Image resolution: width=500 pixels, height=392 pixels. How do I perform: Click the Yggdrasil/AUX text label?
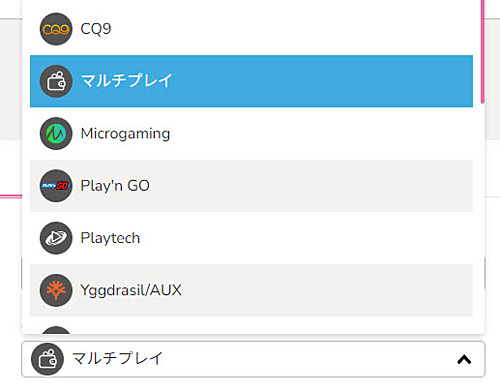[131, 290]
